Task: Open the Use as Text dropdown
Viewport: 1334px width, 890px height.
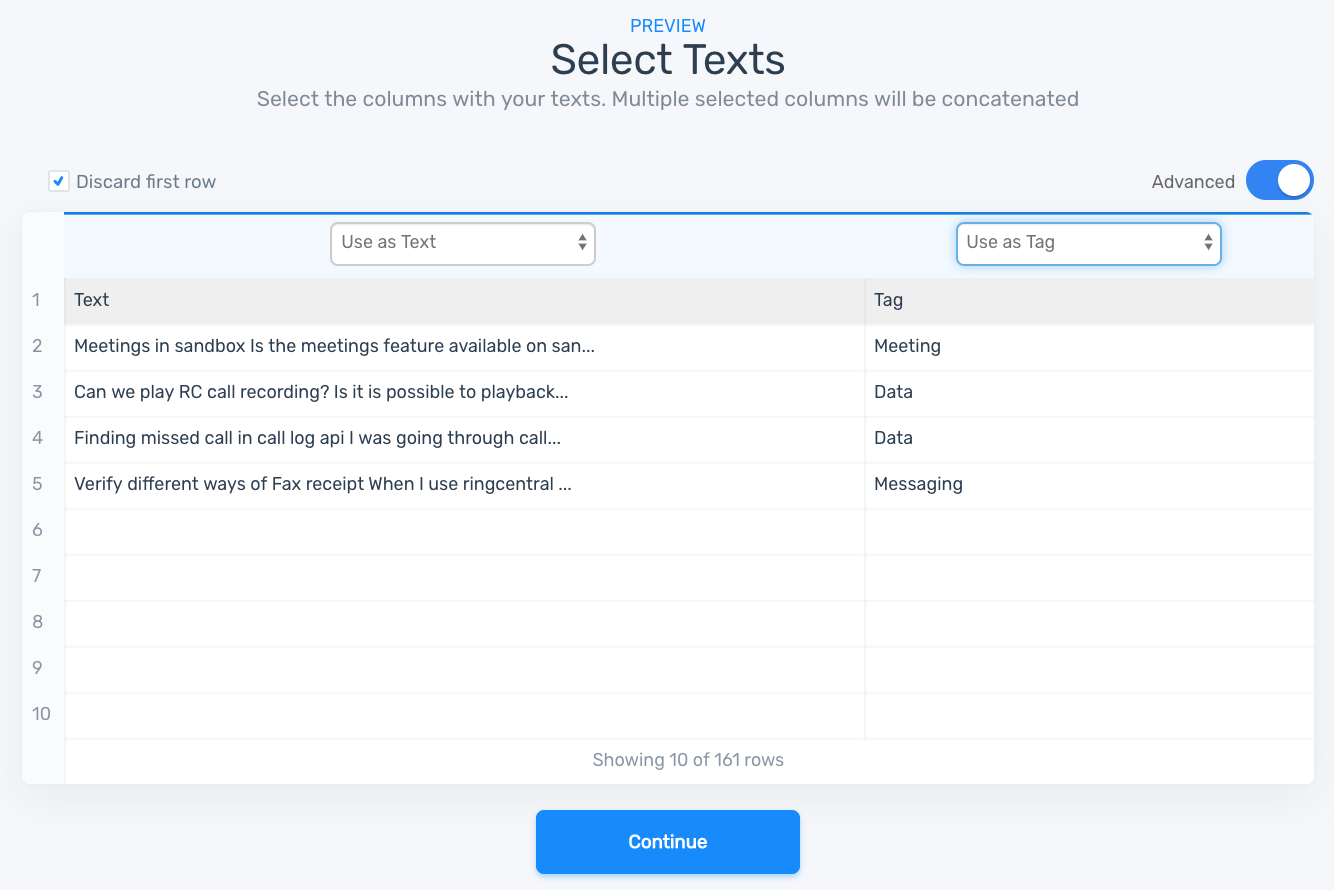Action: pyautogui.click(x=463, y=243)
